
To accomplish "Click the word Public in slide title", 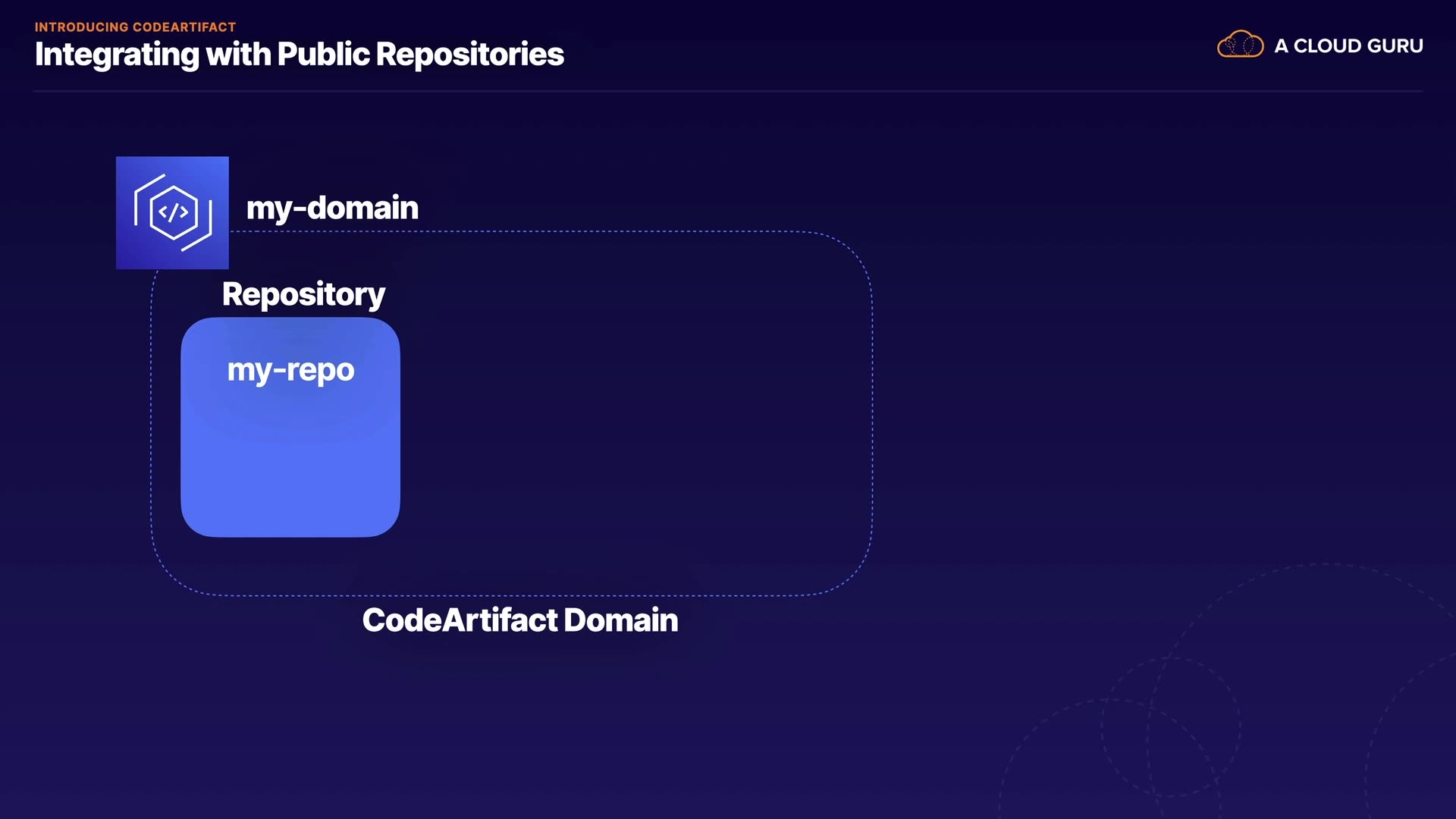I will click(x=323, y=55).
